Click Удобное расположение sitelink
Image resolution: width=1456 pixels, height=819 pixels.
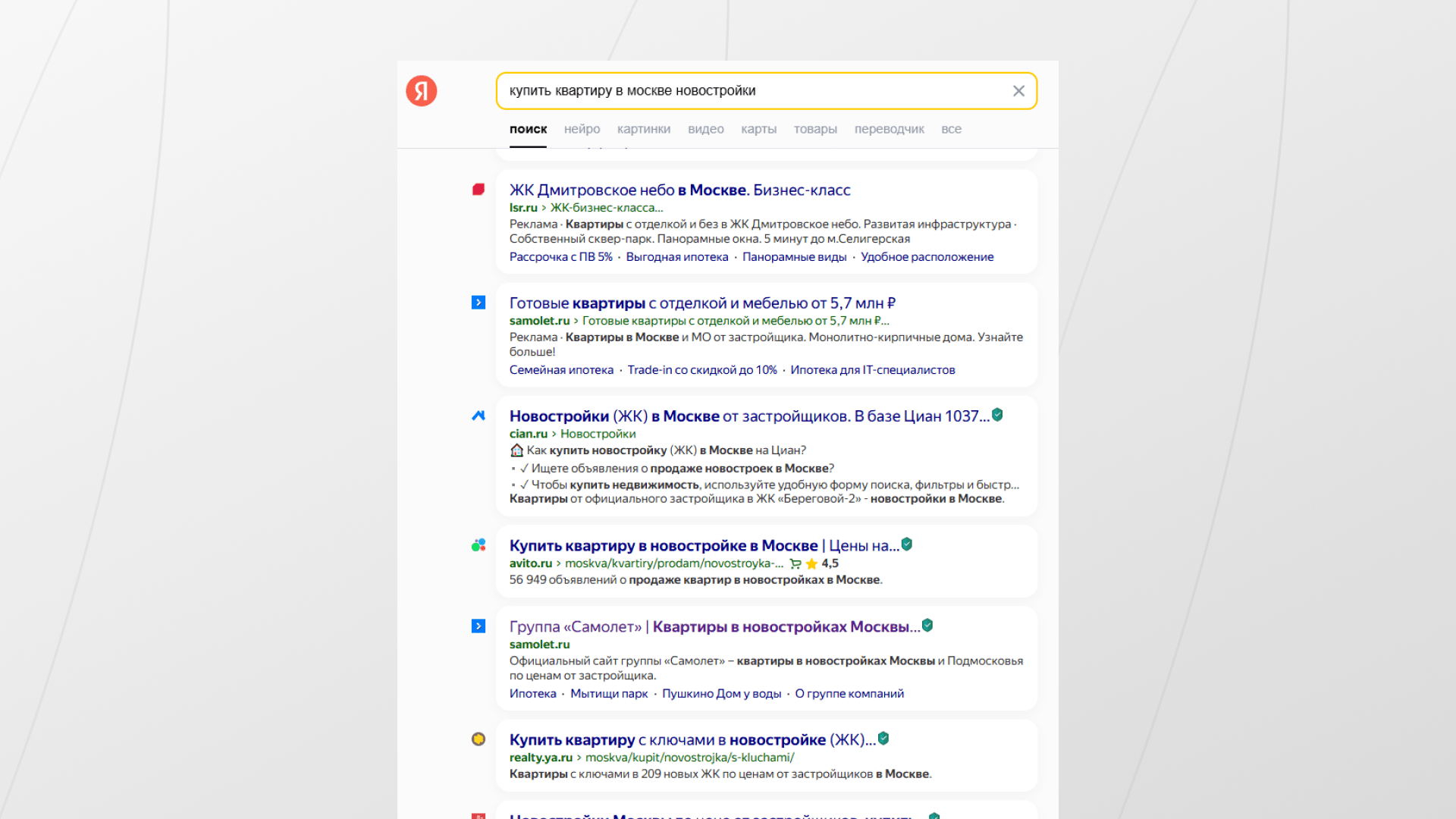(927, 257)
